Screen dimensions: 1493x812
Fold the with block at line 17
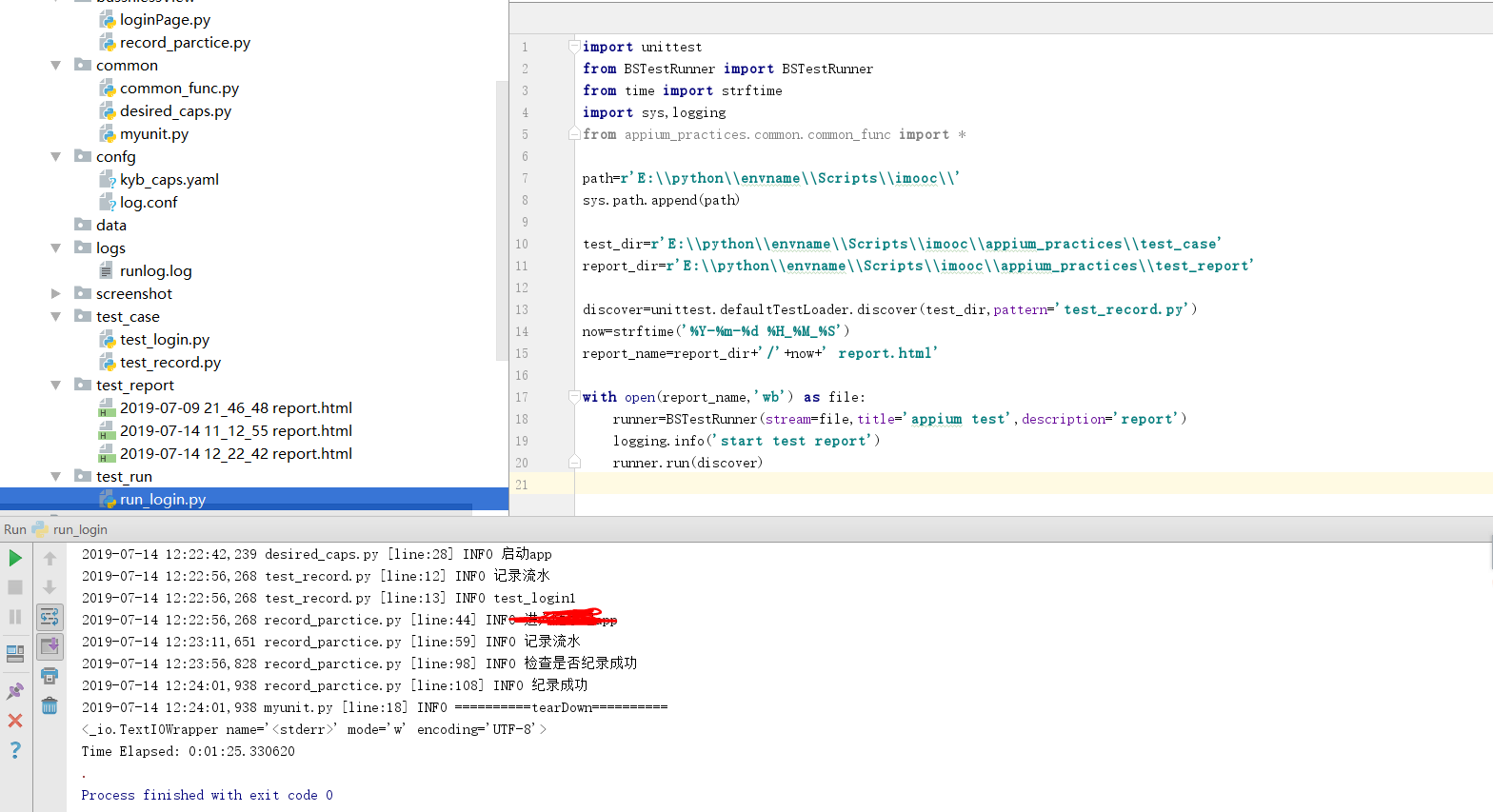point(574,396)
